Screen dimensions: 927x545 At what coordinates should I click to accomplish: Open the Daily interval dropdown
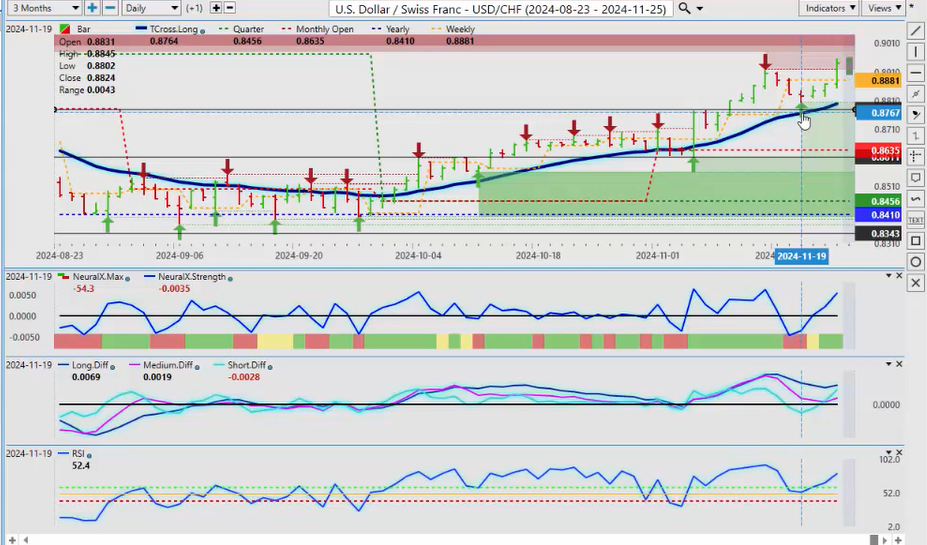(151, 8)
